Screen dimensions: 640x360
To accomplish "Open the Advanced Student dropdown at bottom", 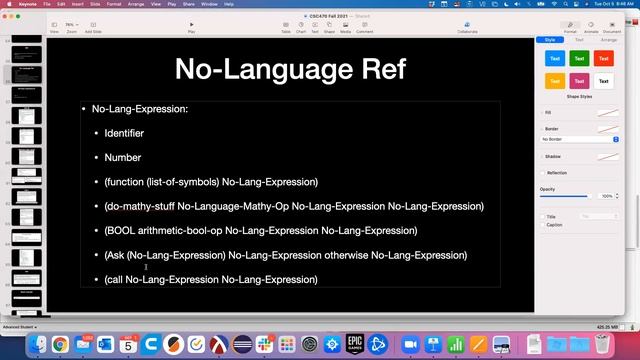I will click(20, 327).
